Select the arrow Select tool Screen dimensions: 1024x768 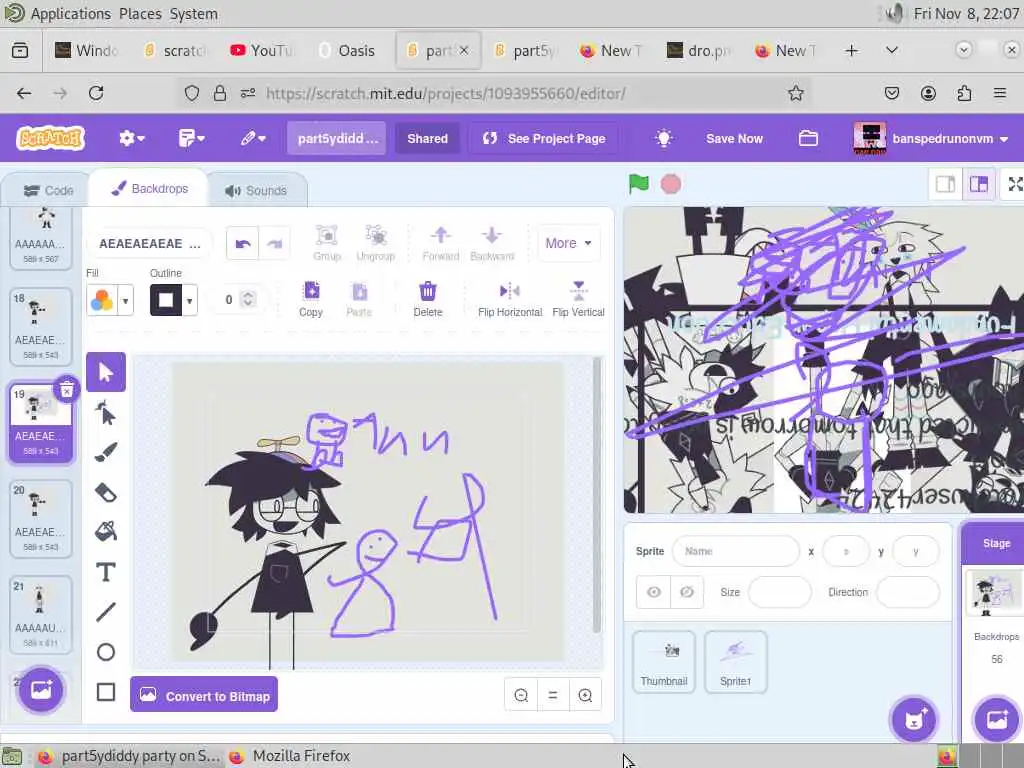106,372
